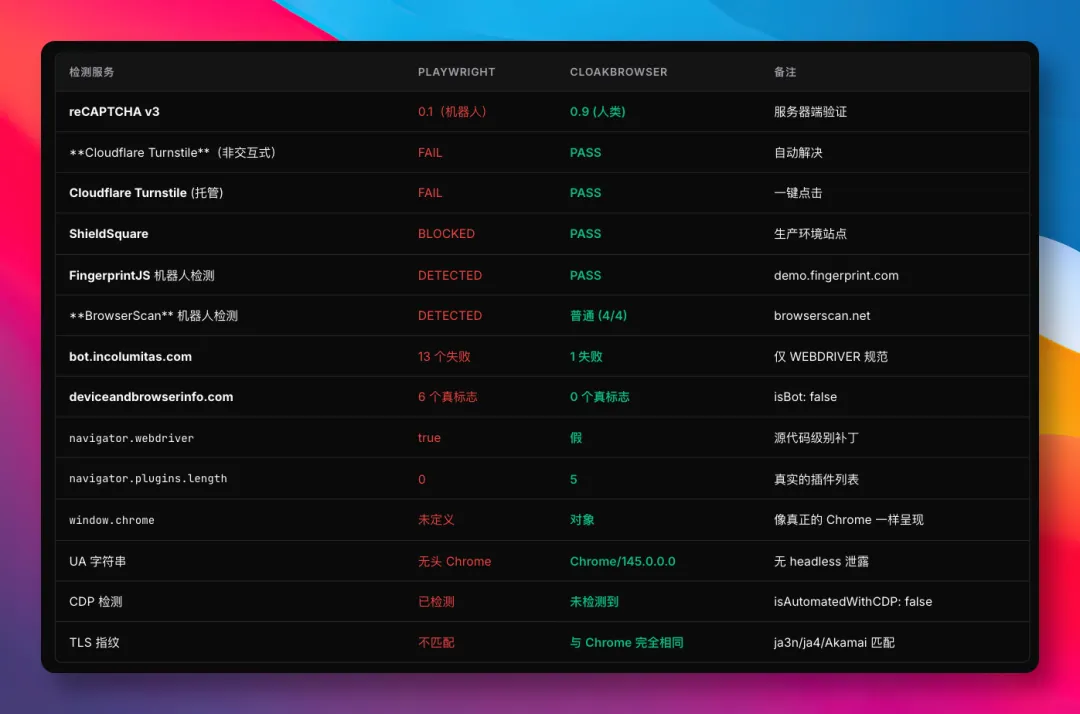Click the 未检测到 value
The height and width of the screenshot is (714, 1080).
click(x=594, y=602)
